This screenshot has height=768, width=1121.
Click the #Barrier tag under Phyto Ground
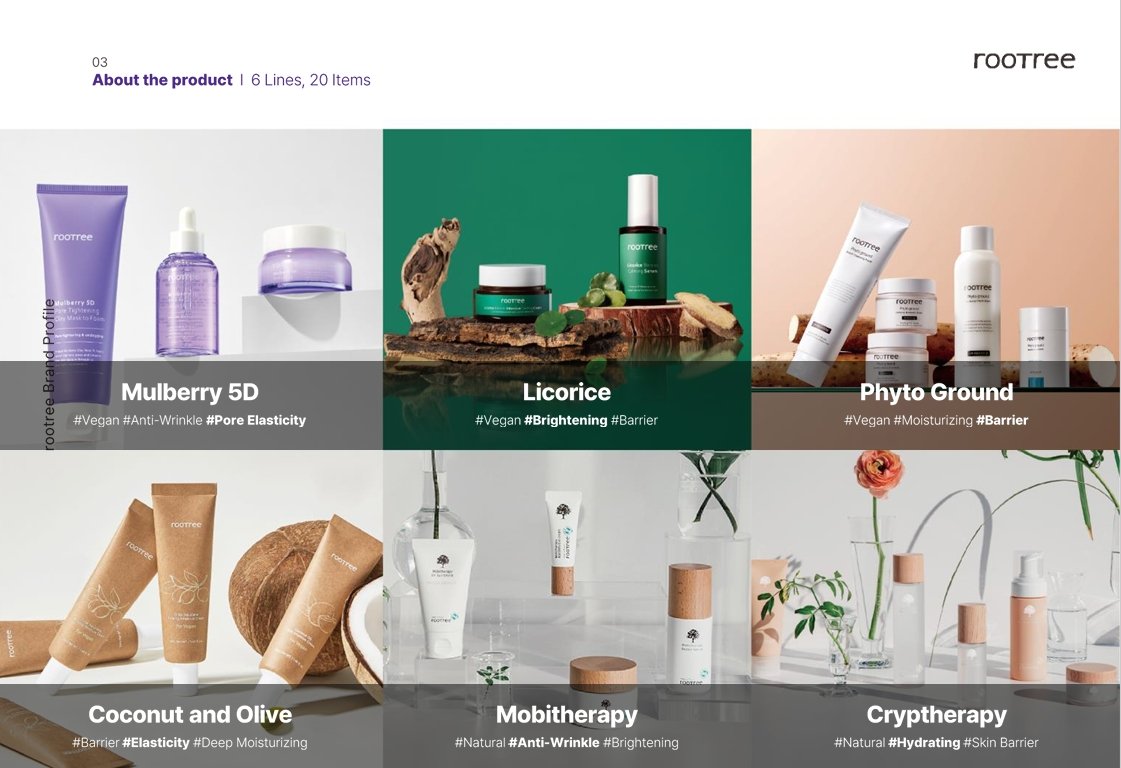click(1002, 420)
